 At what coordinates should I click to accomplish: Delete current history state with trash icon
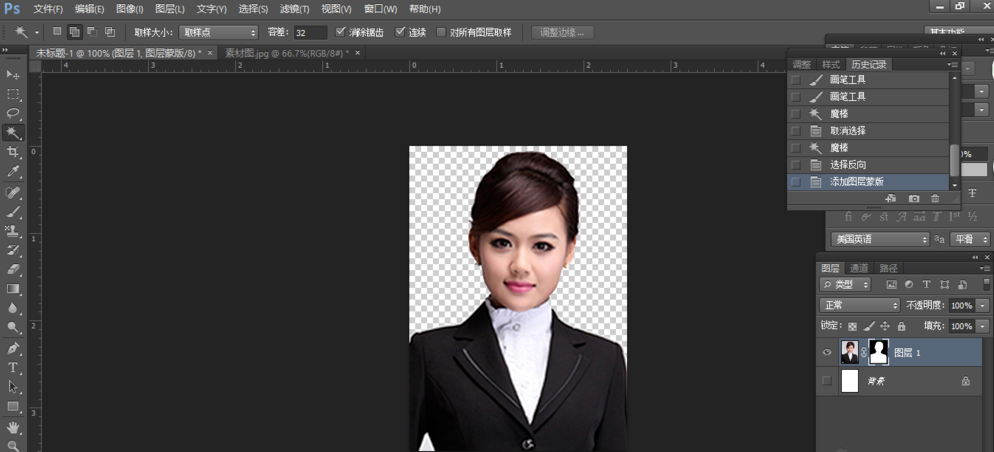[935, 199]
